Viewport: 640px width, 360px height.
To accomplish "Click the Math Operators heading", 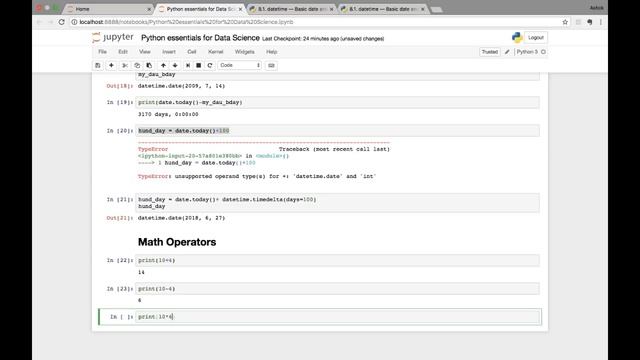I will point(177,242).
